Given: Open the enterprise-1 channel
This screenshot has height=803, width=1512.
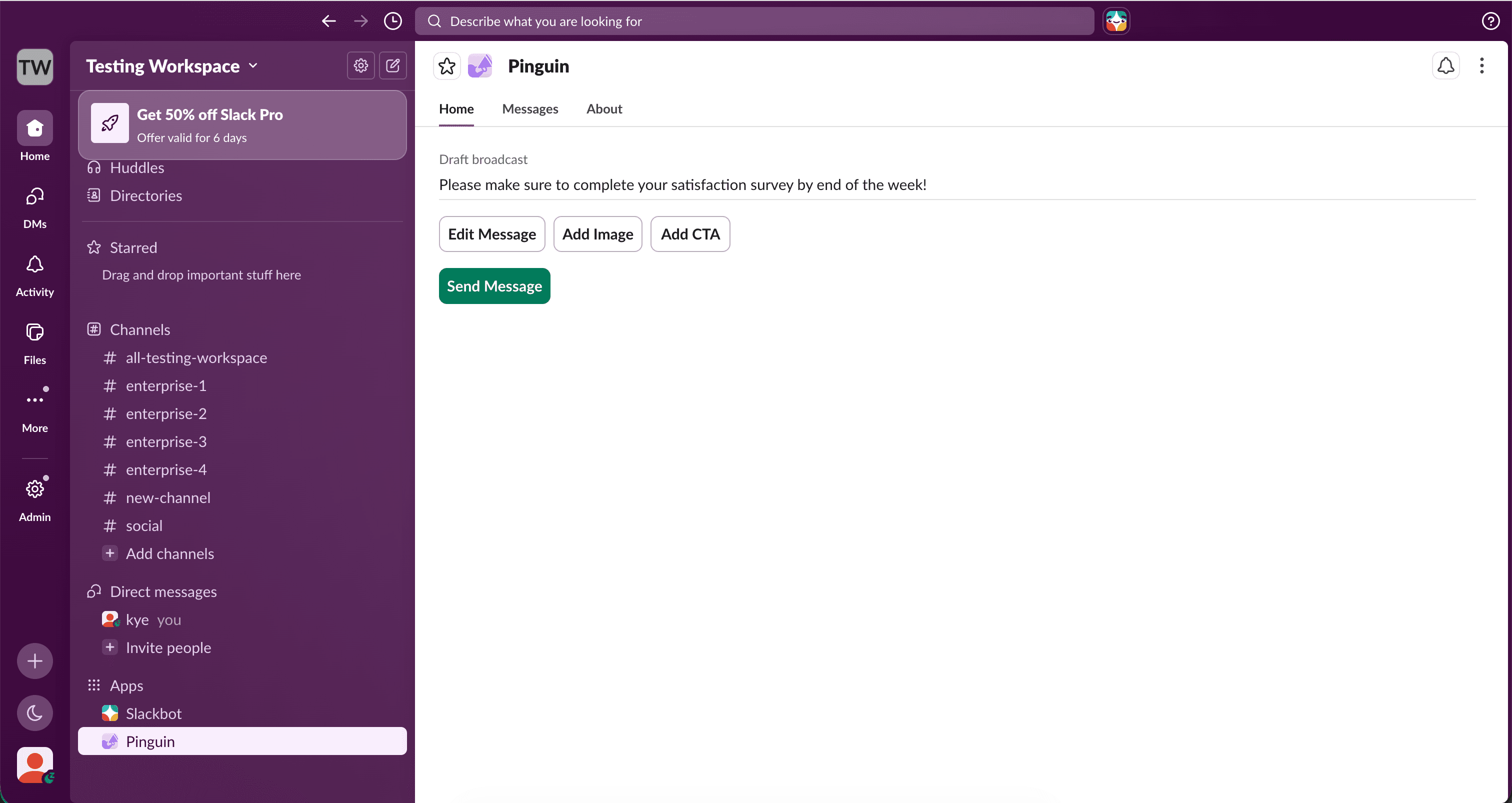Looking at the screenshot, I should [242, 385].
